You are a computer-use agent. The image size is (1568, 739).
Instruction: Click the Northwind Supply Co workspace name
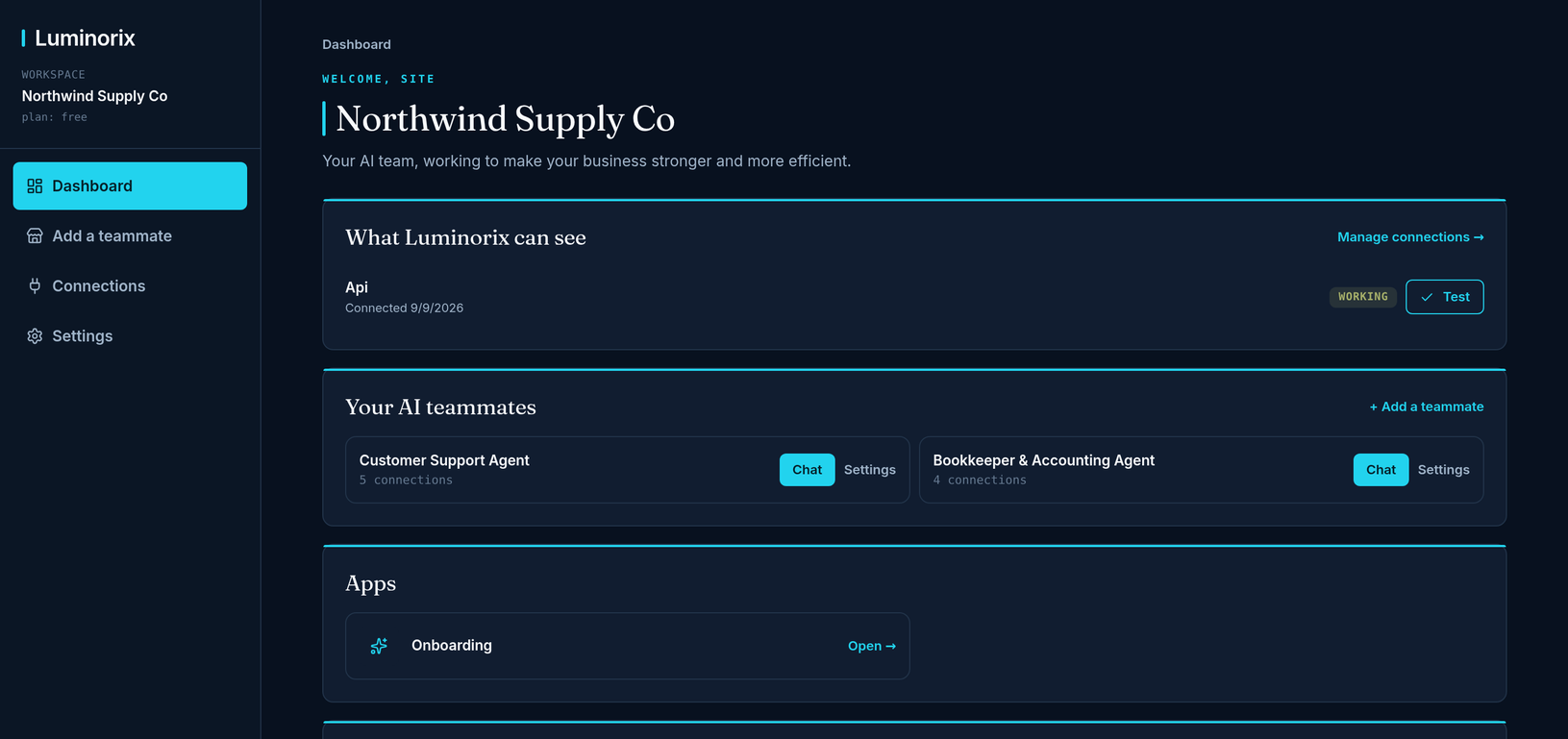(94, 96)
